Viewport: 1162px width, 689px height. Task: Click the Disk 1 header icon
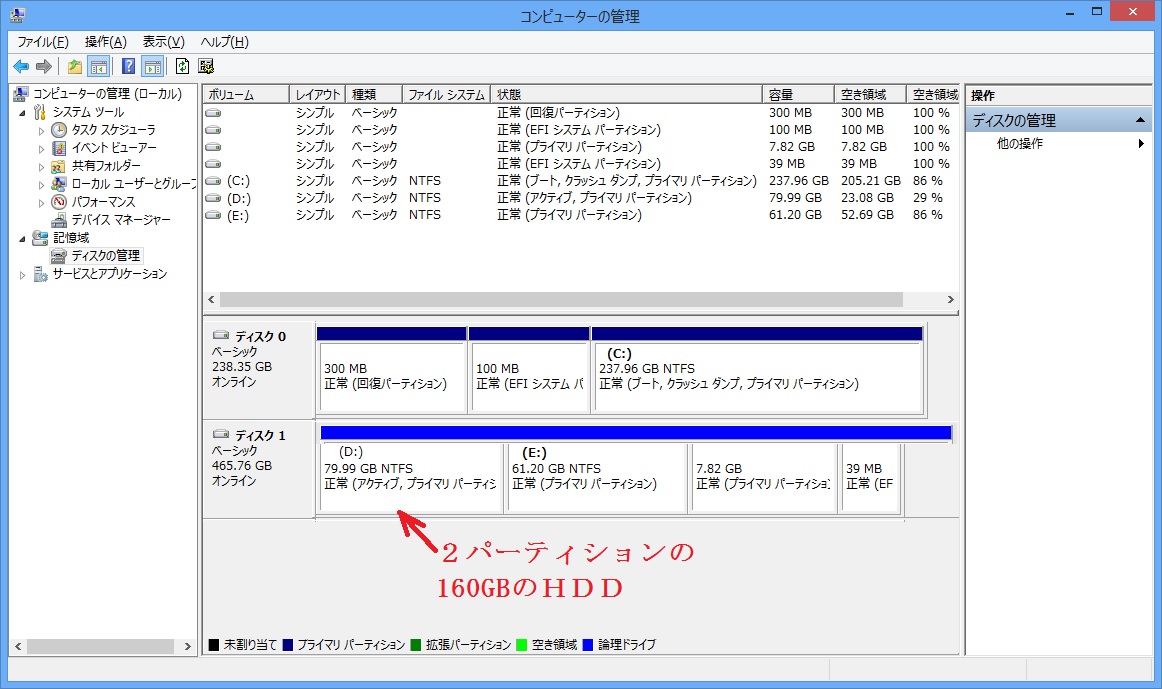click(221, 434)
